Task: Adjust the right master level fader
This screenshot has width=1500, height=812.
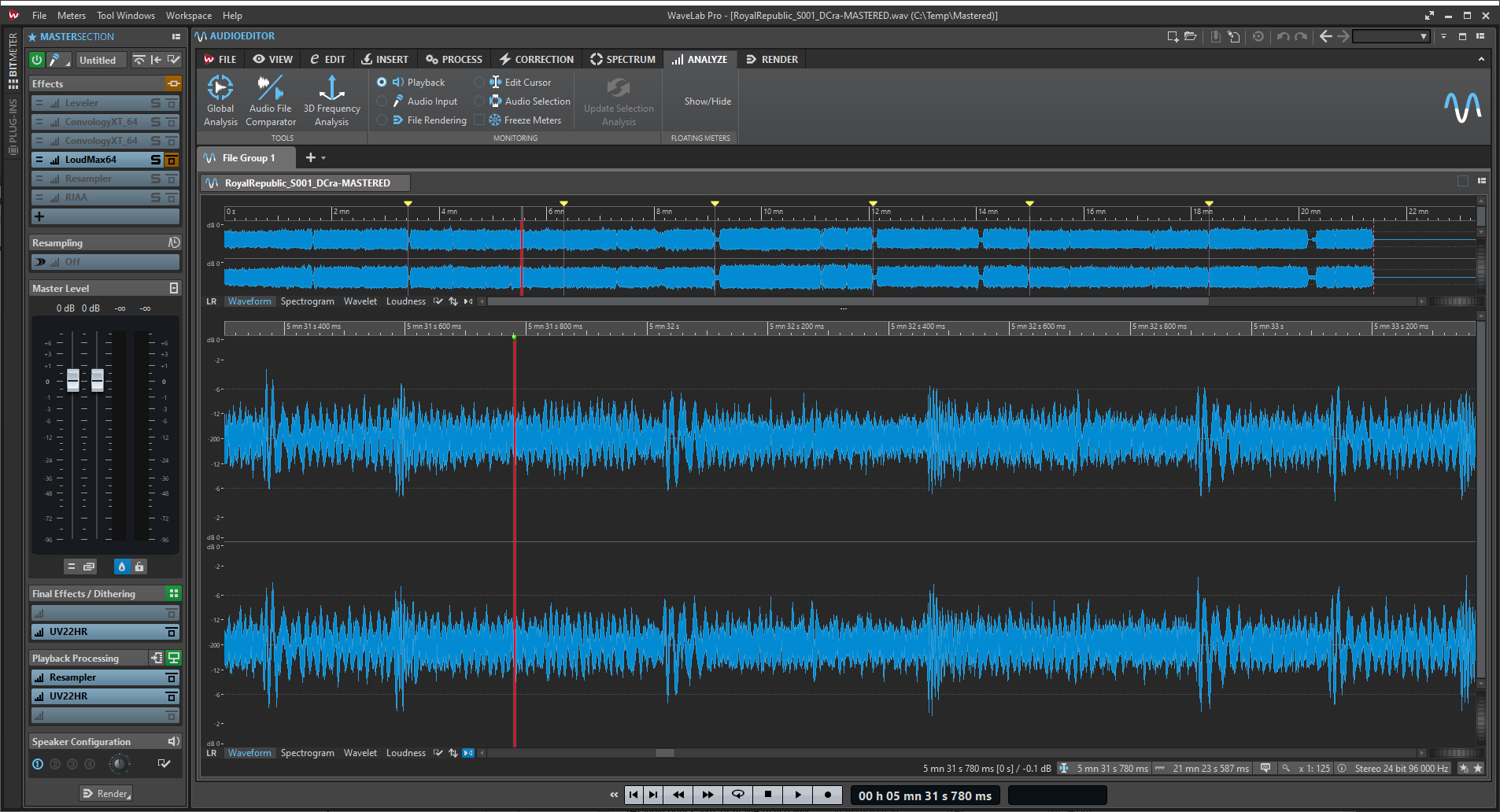Action: point(98,380)
